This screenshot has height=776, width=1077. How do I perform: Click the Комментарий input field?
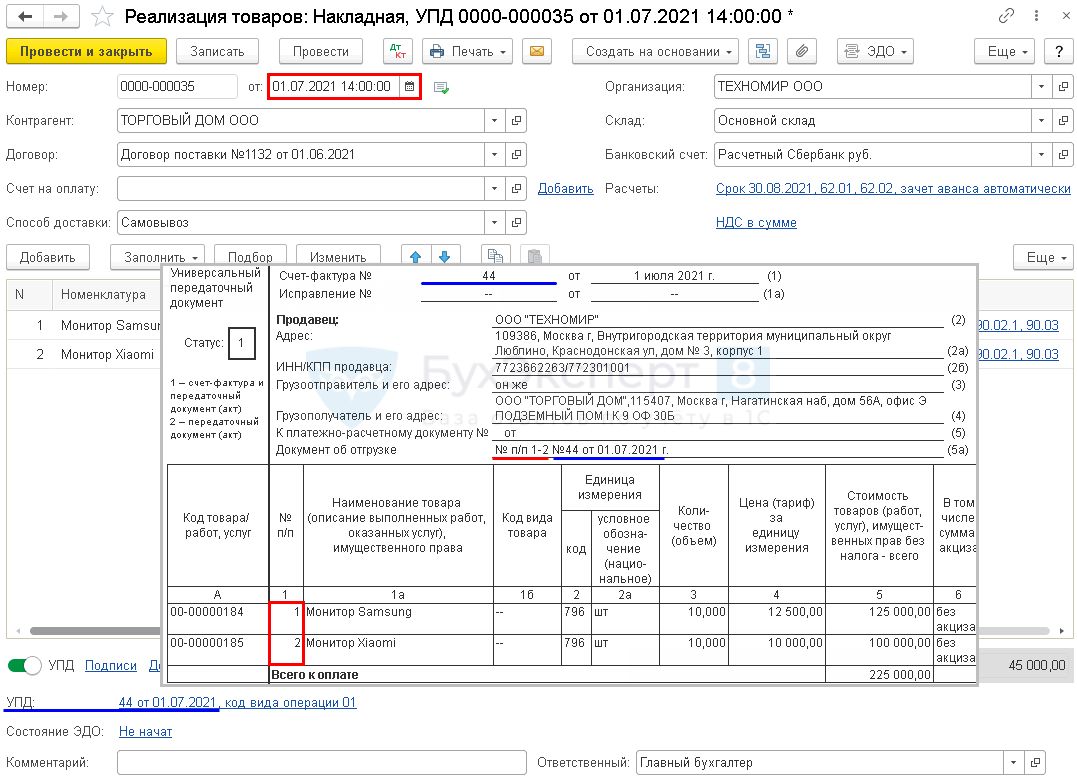tap(321, 763)
